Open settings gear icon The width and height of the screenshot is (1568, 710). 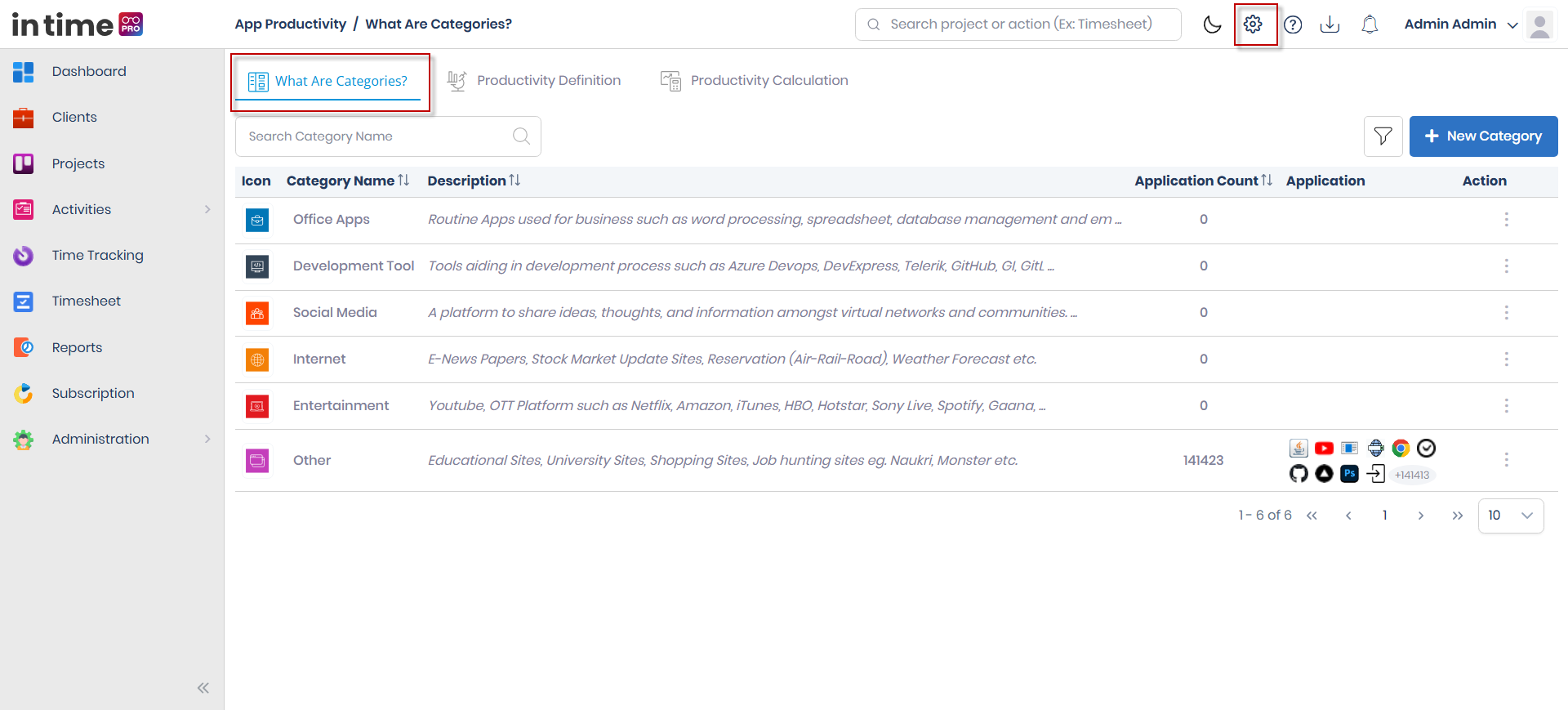point(1253,25)
